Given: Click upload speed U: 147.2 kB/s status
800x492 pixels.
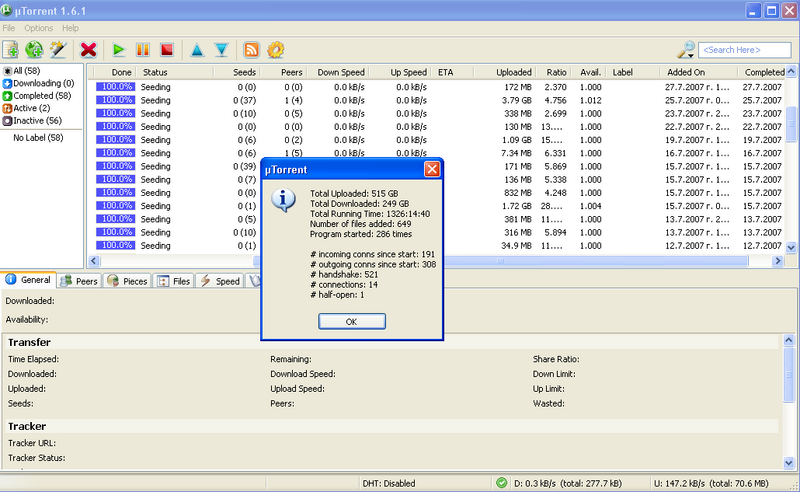Looking at the screenshot, I should tap(711, 483).
